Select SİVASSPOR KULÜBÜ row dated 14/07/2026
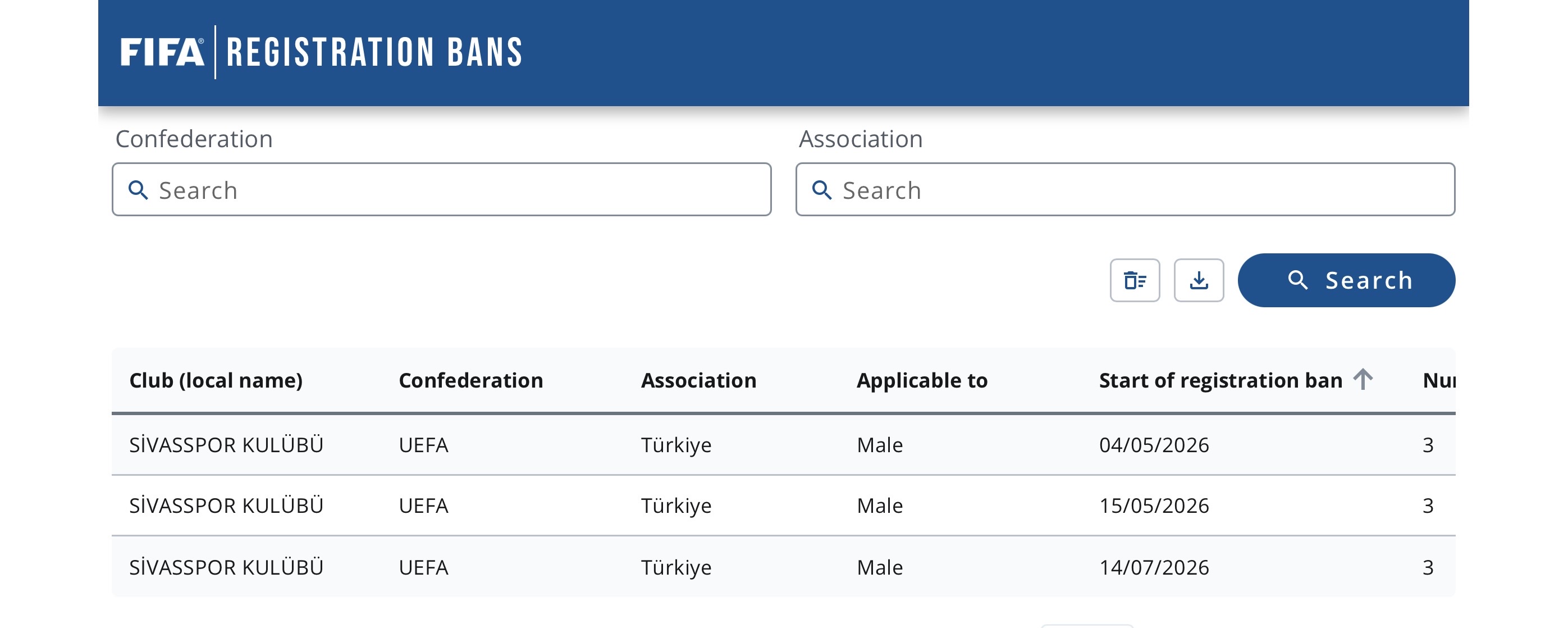Screen dimensions: 1568x628 pyautogui.click(x=783, y=567)
